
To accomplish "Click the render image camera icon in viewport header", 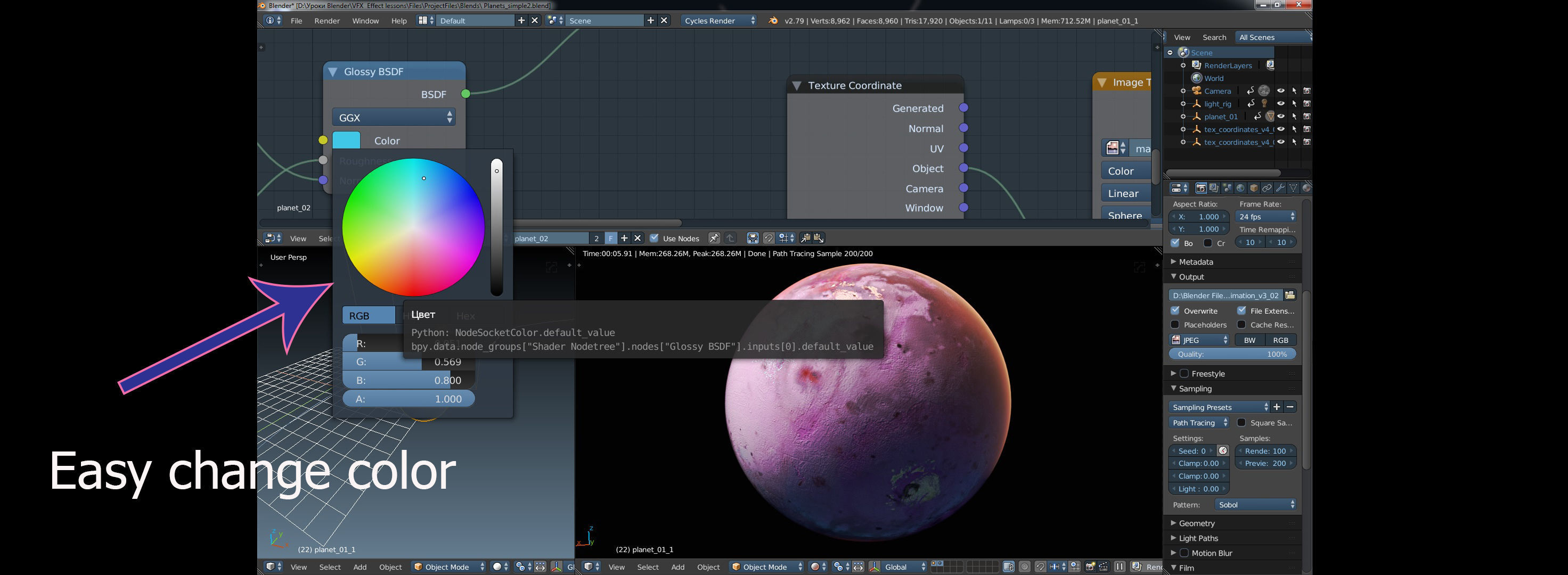I will (x=1090, y=566).
